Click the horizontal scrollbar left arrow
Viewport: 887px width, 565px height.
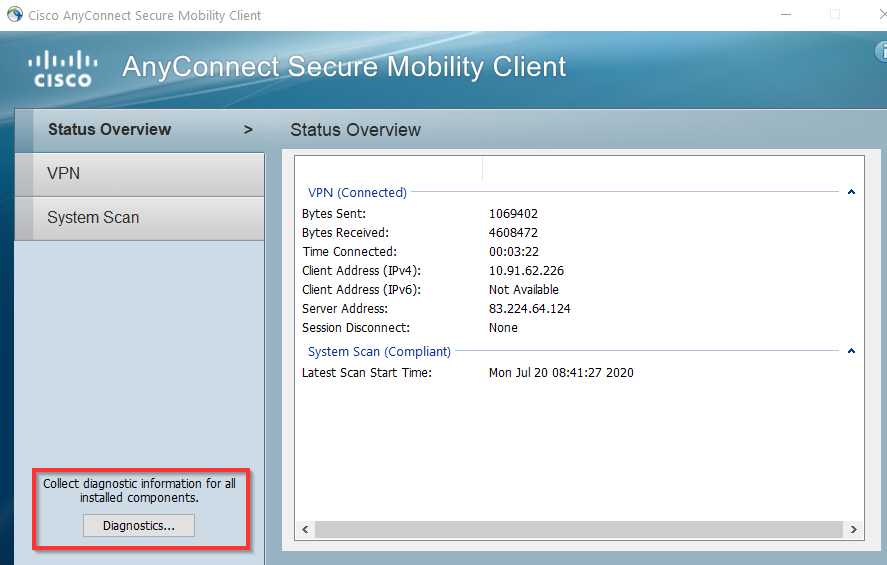click(305, 529)
